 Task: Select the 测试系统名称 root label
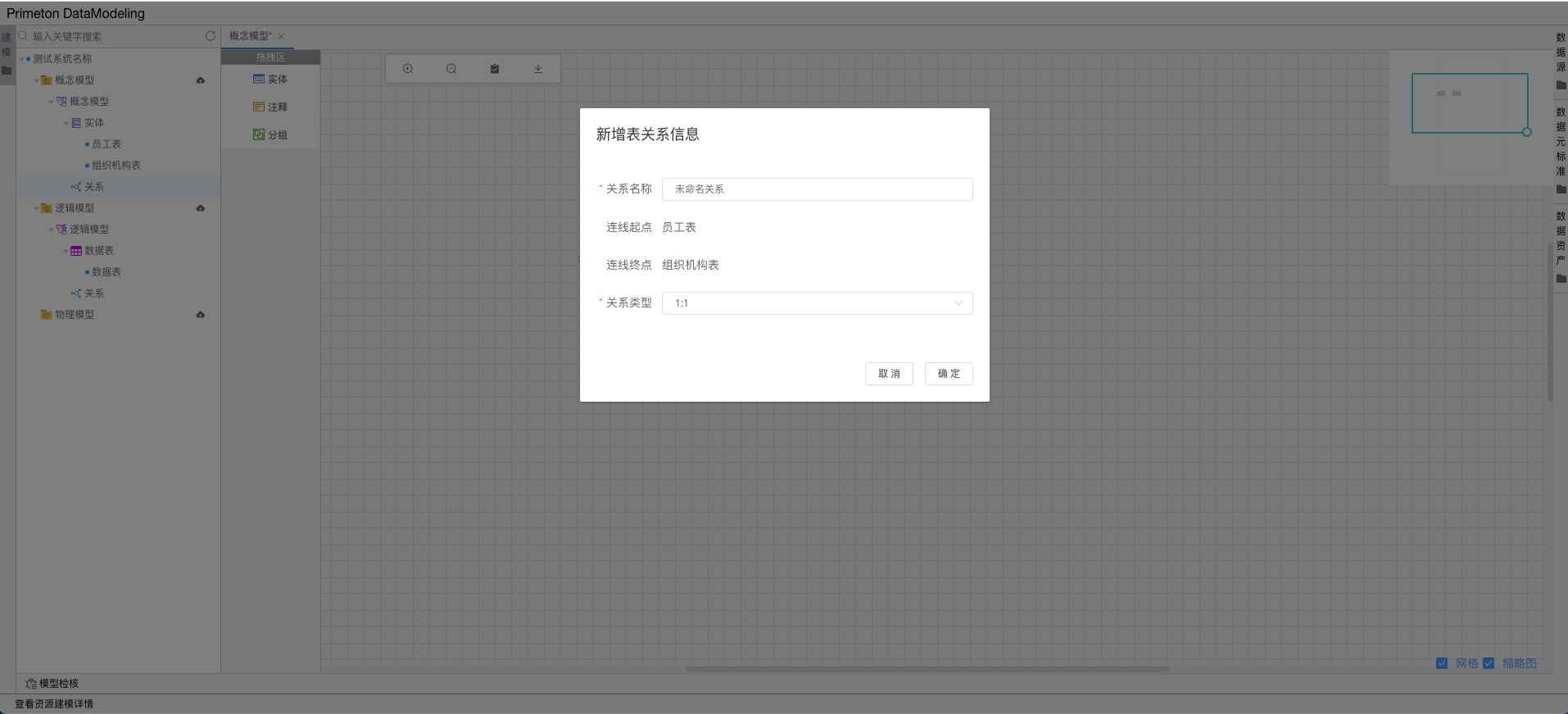click(62, 59)
